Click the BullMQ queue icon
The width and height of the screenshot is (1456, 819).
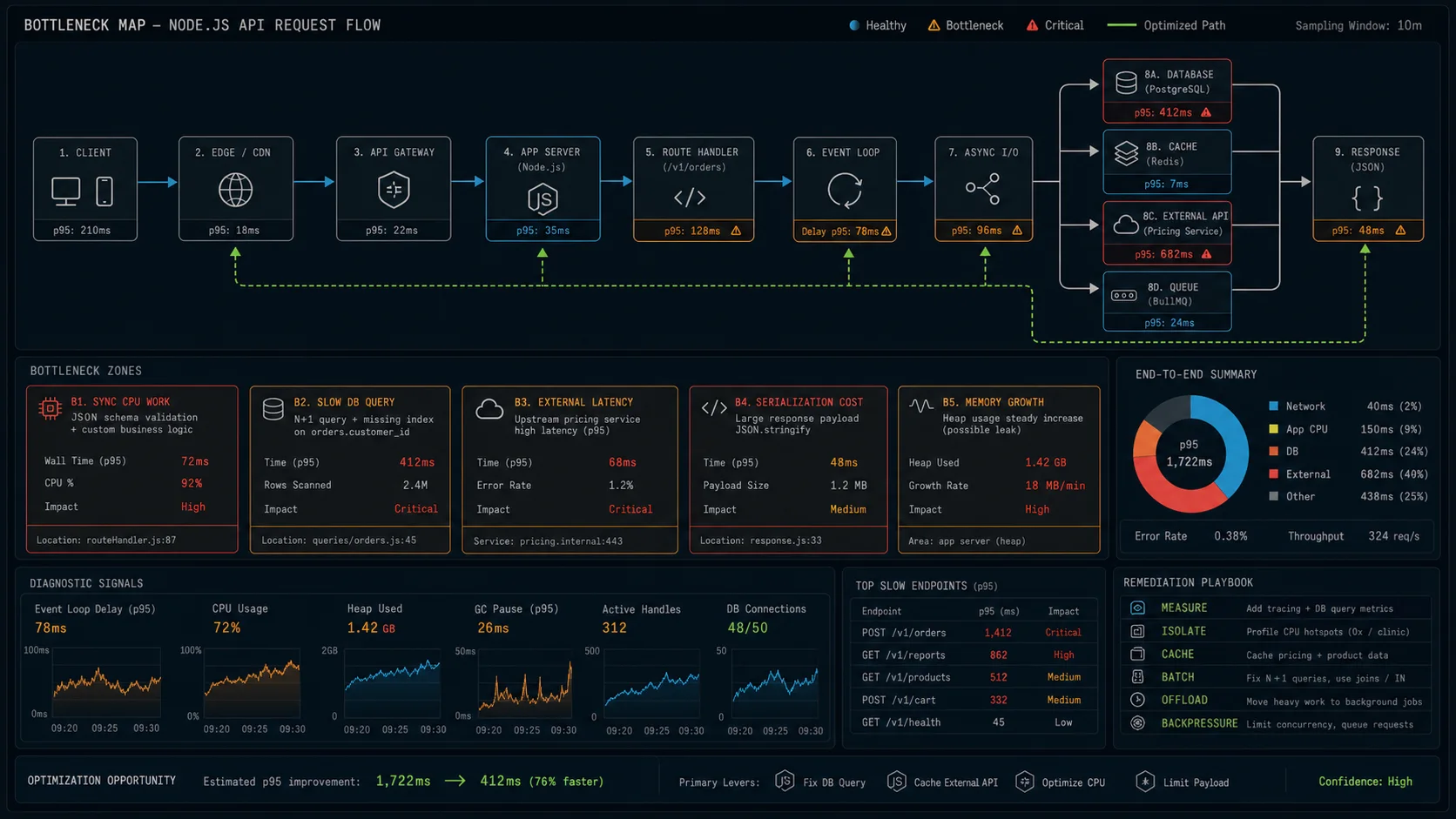(x=1123, y=295)
